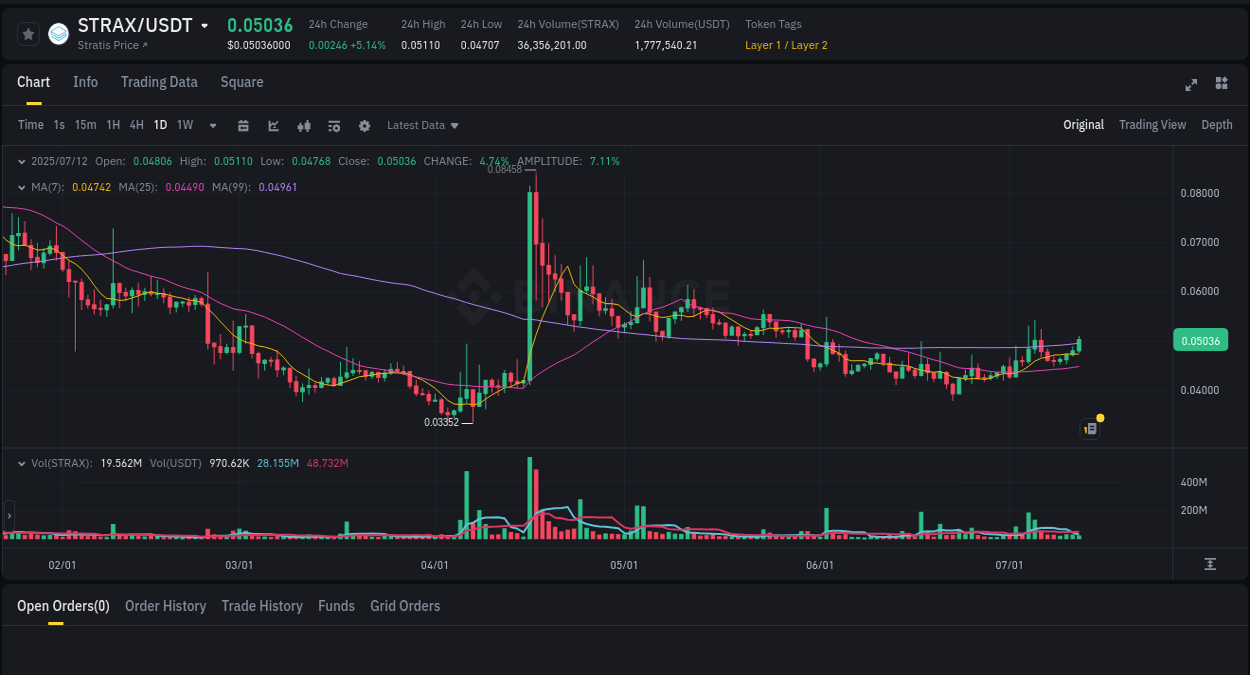Open the grid layout icon
Image resolution: width=1250 pixels, height=675 pixels.
[x=1221, y=85]
